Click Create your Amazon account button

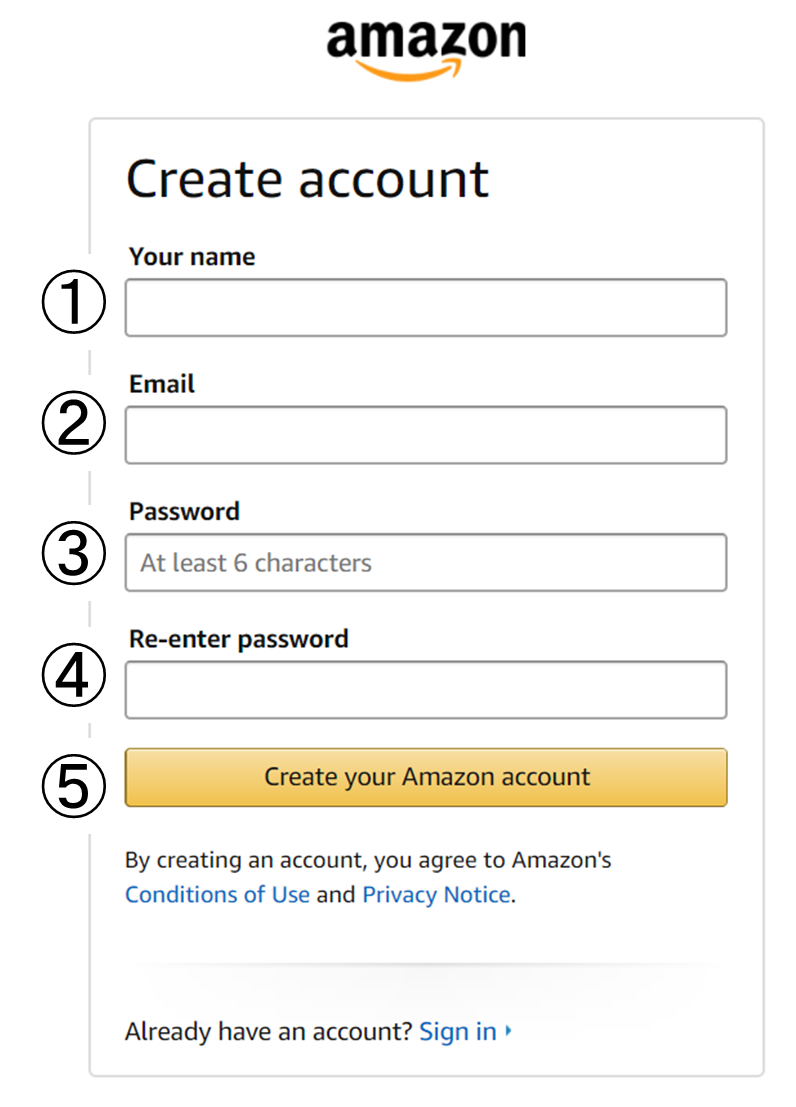[426, 777]
